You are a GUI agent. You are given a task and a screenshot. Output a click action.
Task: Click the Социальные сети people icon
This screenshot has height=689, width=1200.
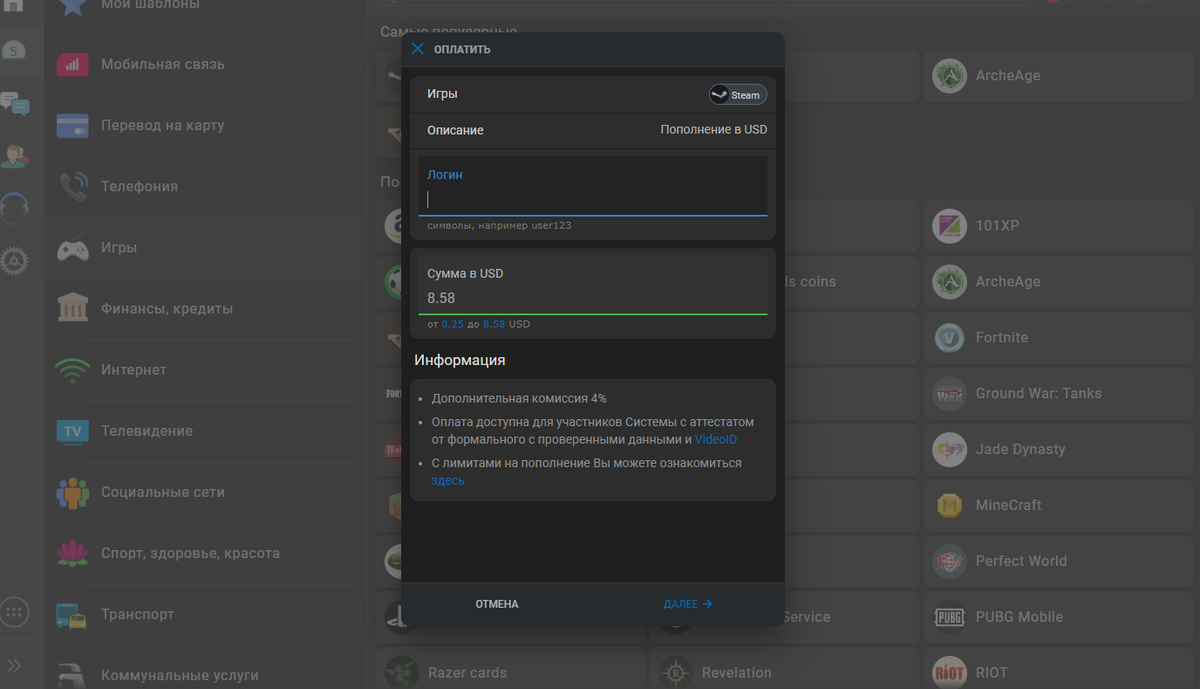point(73,492)
